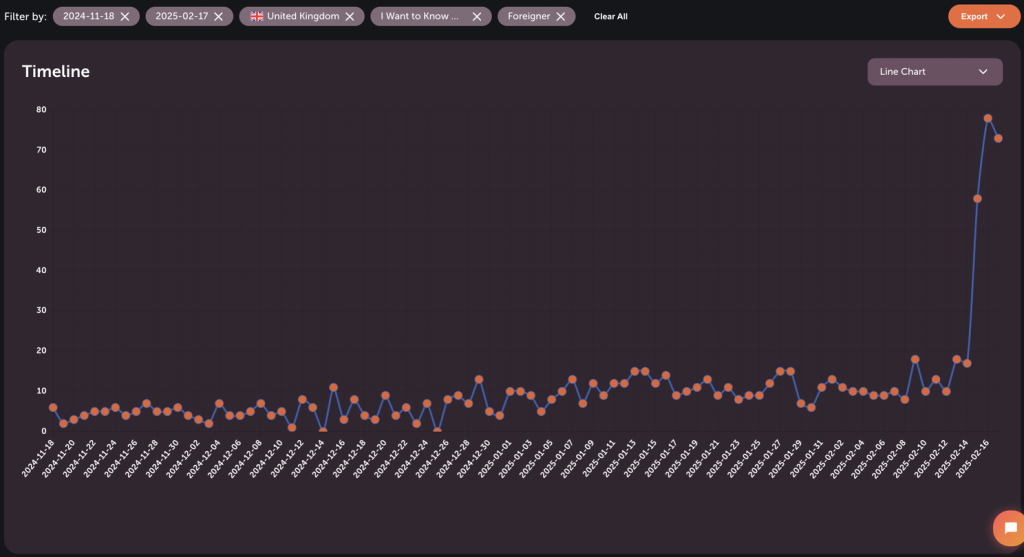This screenshot has height=557, width=1024.
Task: Click the 'Filter by:' label
Action: point(25,16)
